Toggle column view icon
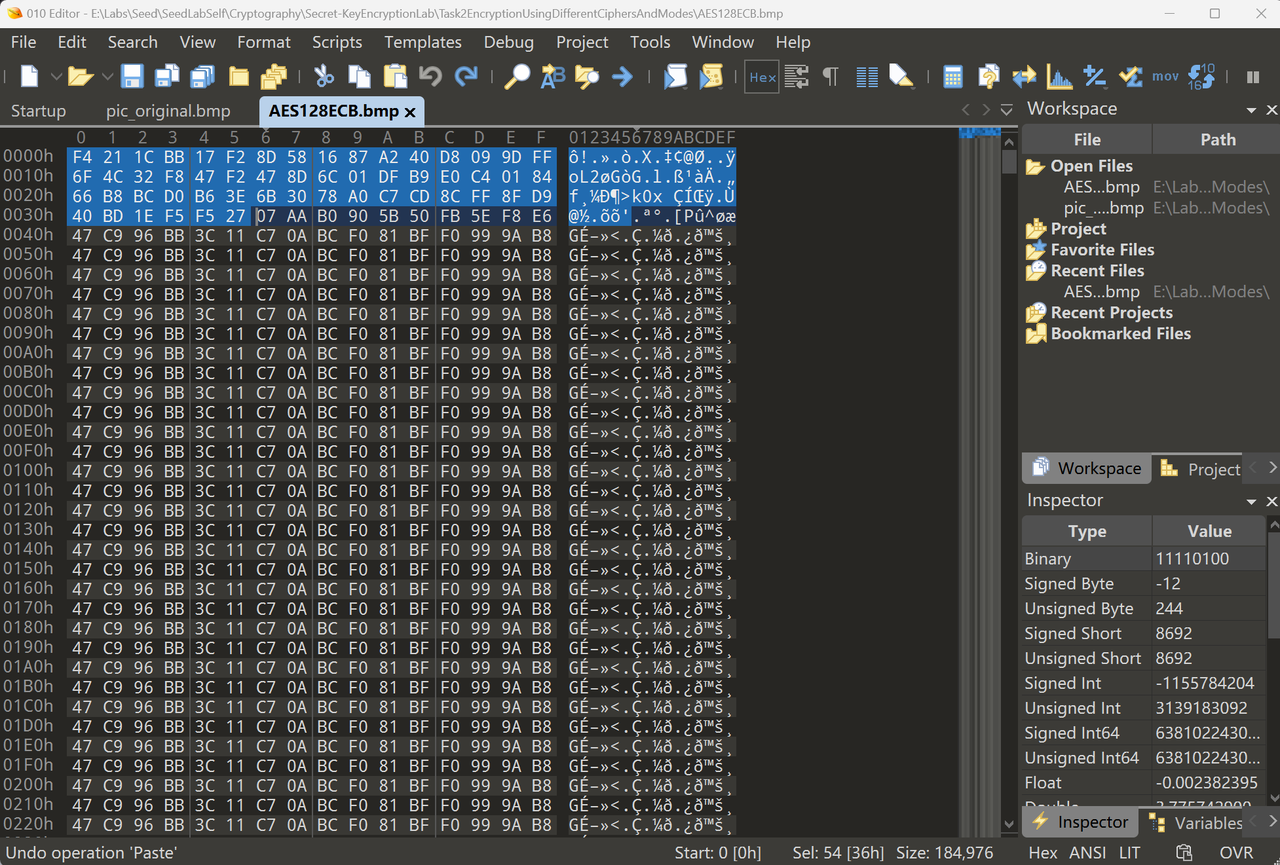 pyautogui.click(x=866, y=77)
